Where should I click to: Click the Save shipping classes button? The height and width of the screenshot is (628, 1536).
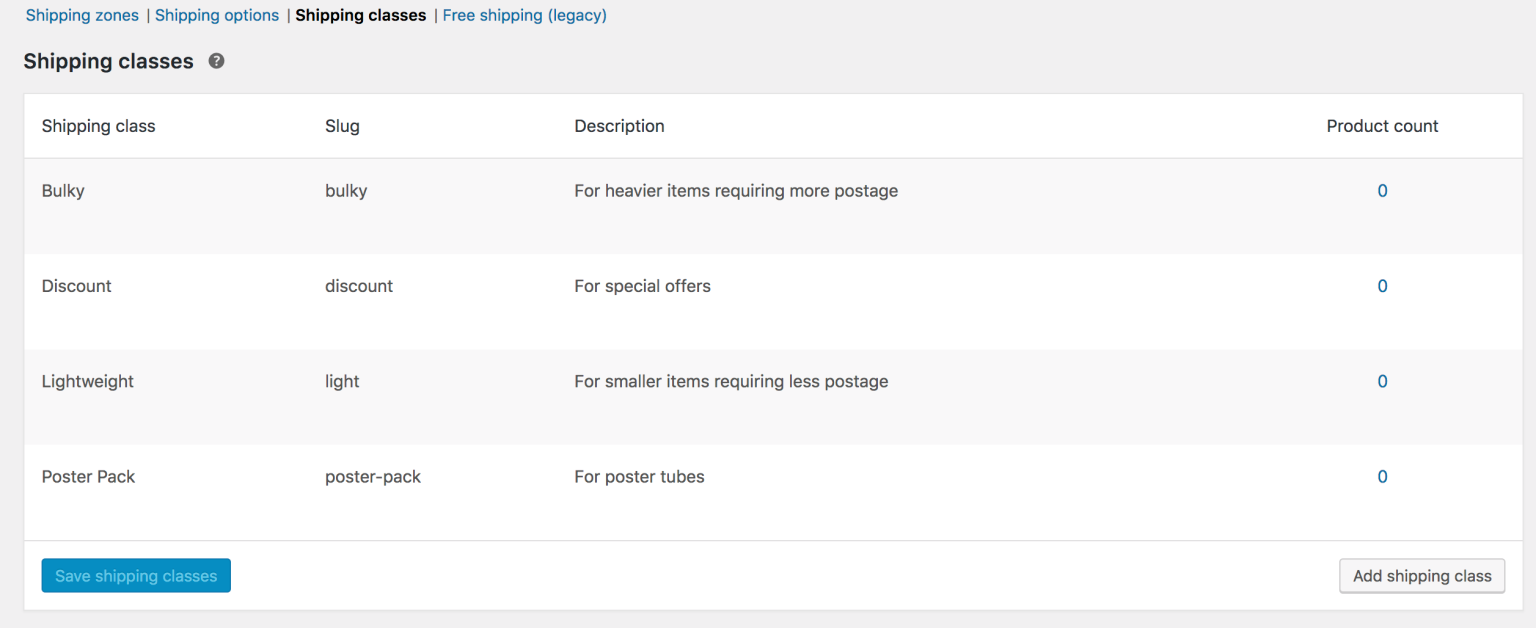coord(136,576)
